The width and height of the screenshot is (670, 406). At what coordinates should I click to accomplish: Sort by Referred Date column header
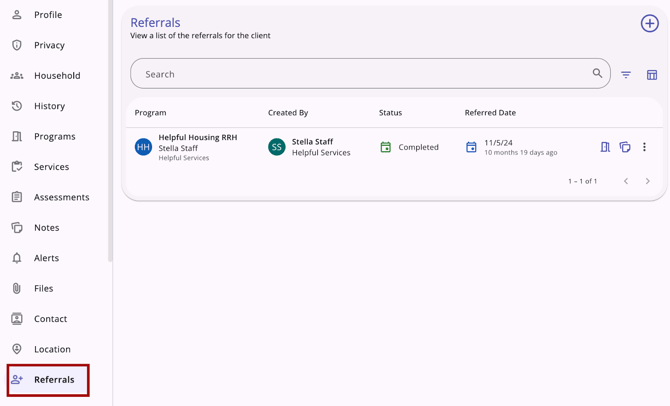pyautogui.click(x=490, y=113)
